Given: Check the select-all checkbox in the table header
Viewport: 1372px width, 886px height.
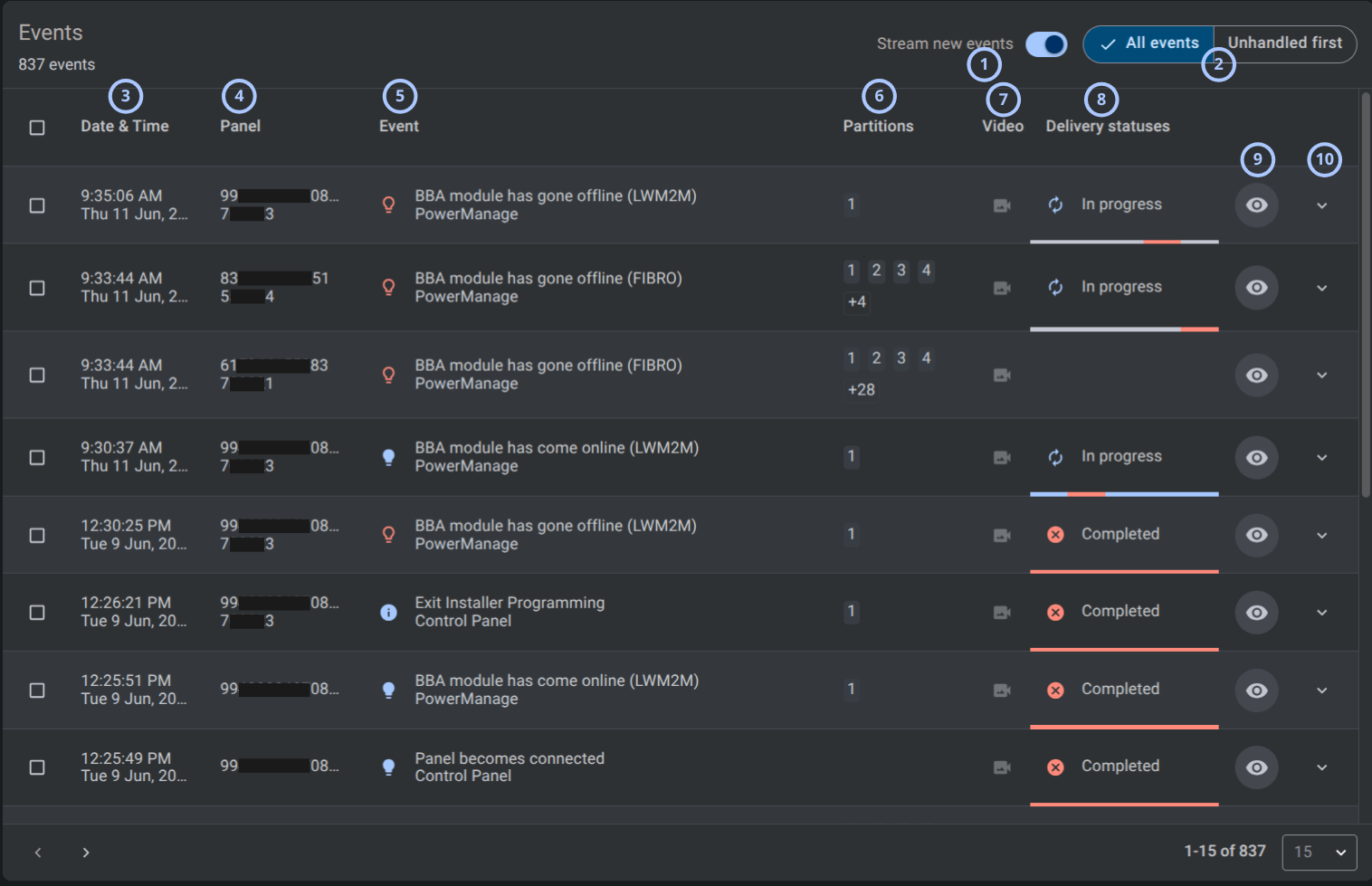Looking at the screenshot, I should coord(37,128).
